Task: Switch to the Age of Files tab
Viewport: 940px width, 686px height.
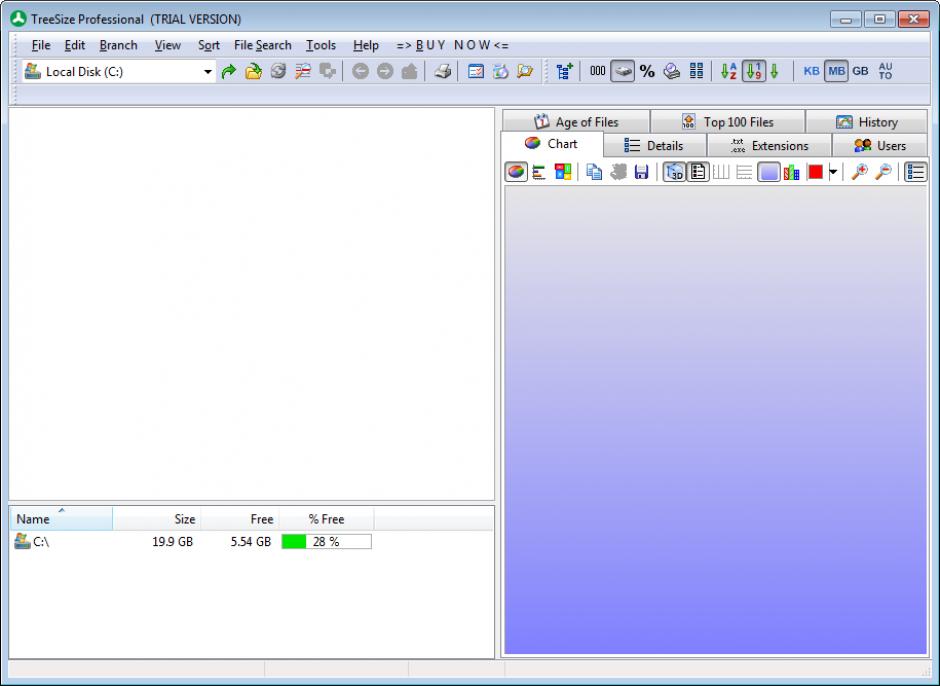Action: pyautogui.click(x=576, y=122)
